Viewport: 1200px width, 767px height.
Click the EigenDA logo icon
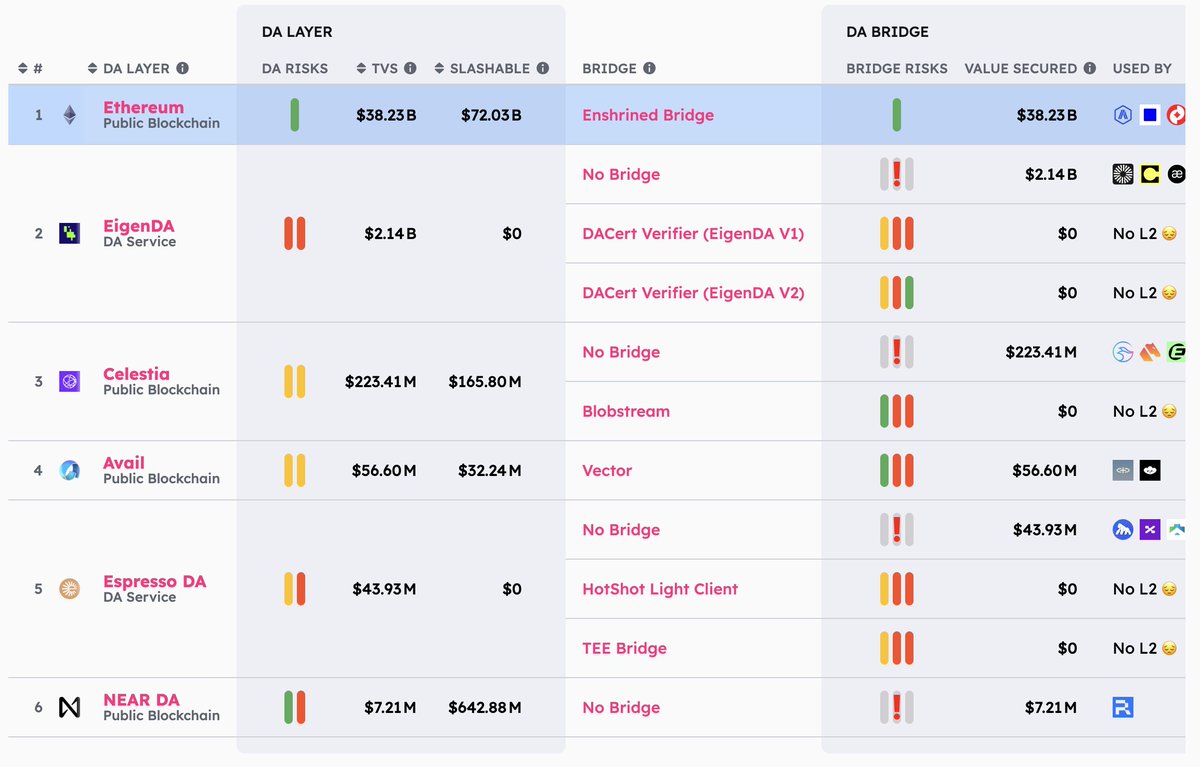[69, 233]
